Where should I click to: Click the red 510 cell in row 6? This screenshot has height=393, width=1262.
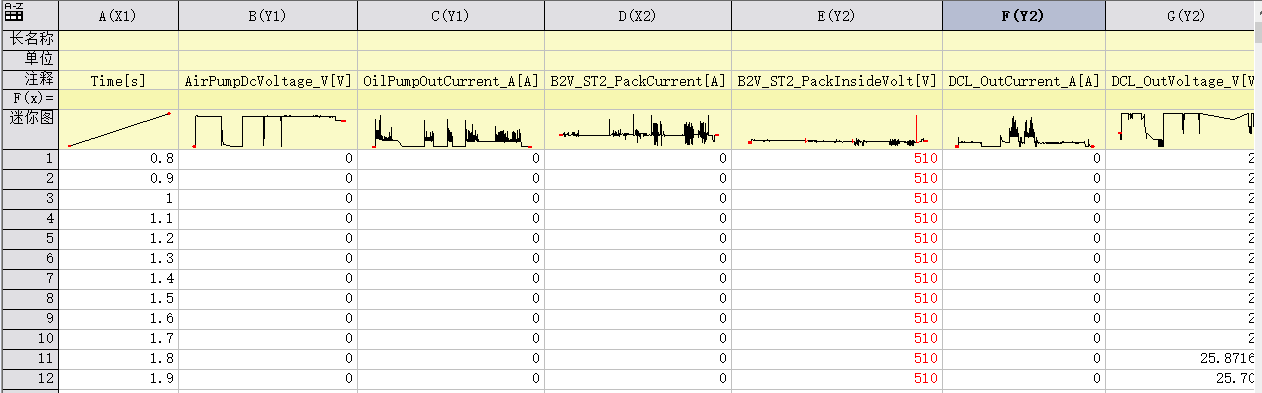[x=837, y=259]
